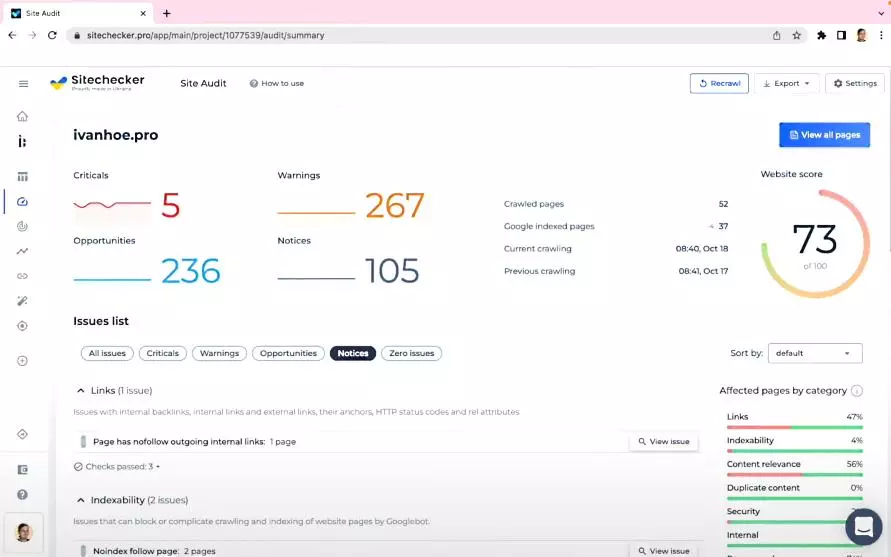891x557 pixels.
Task: Open the magic wand tool icon
Action: coord(22,301)
